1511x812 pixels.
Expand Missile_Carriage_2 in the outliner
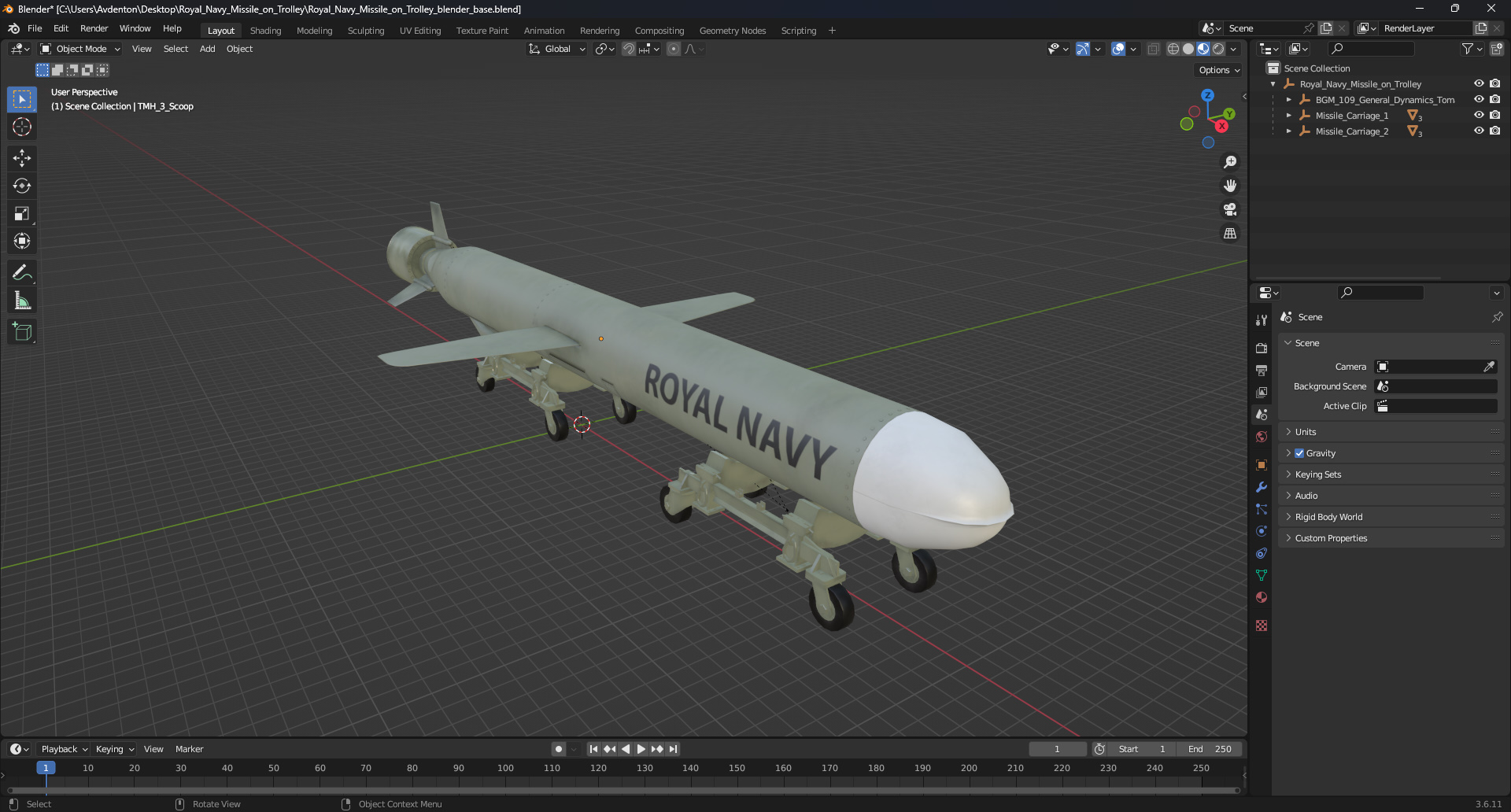[1288, 131]
